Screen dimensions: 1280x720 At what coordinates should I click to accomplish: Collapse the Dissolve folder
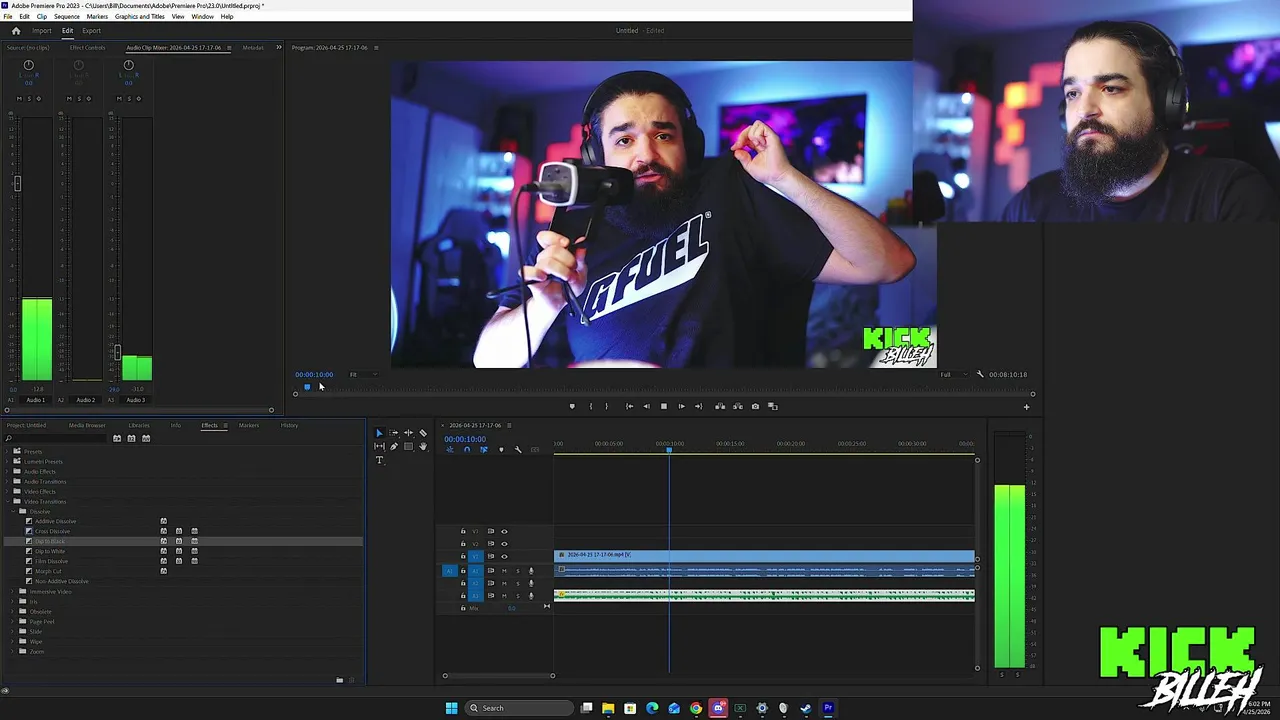pos(15,512)
